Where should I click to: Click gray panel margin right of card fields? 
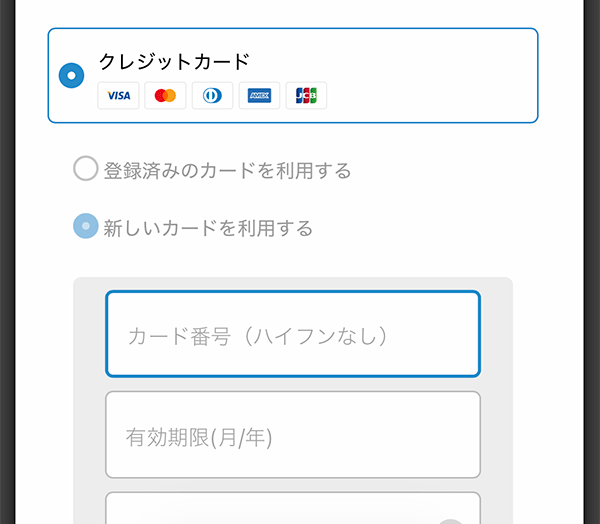pyautogui.click(x=497, y=400)
